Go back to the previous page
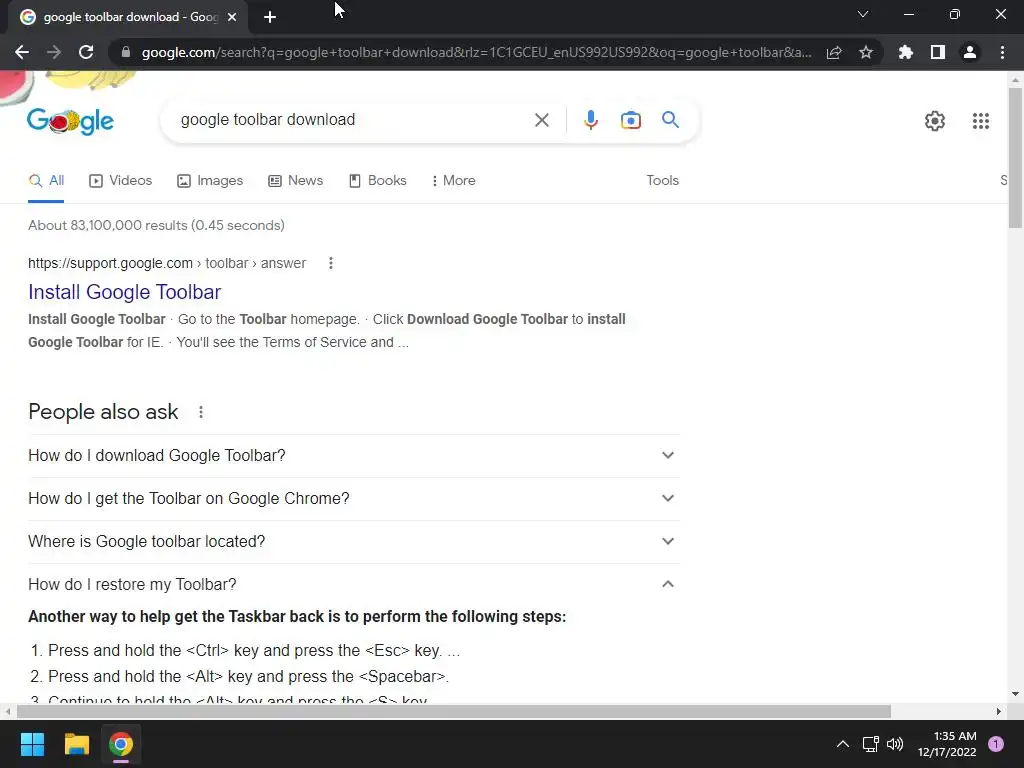Screen dimensions: 1024x768 (22, 52)
